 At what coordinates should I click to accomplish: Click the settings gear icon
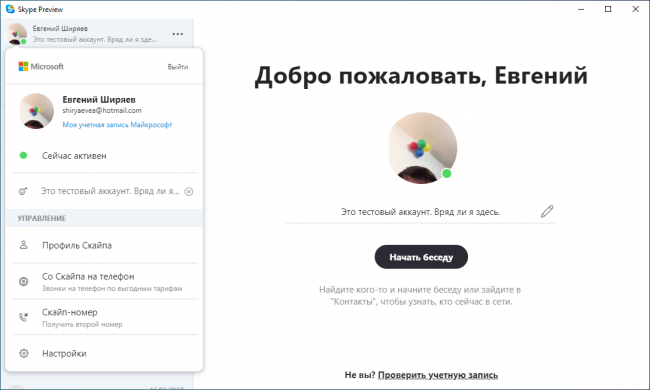coord(24,354)
